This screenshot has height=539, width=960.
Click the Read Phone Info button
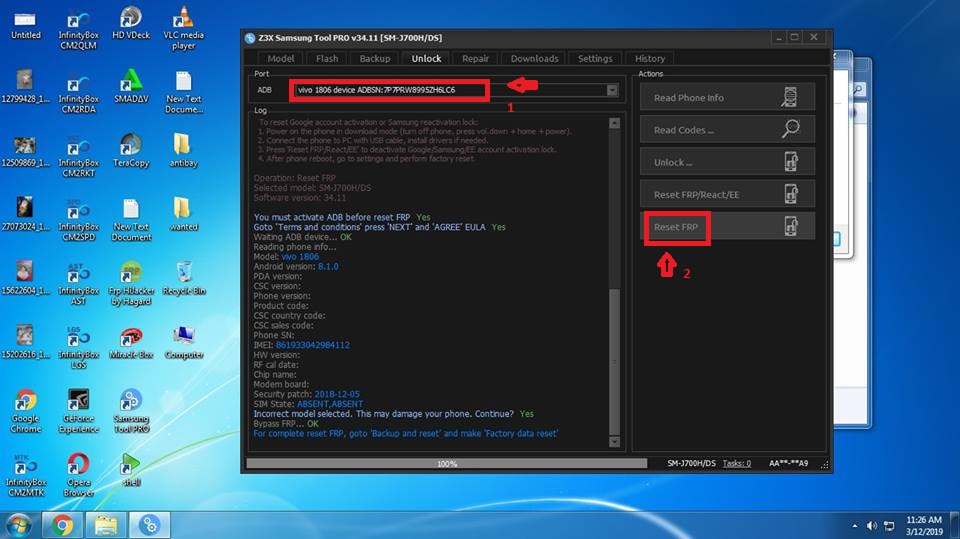[727, 97]
